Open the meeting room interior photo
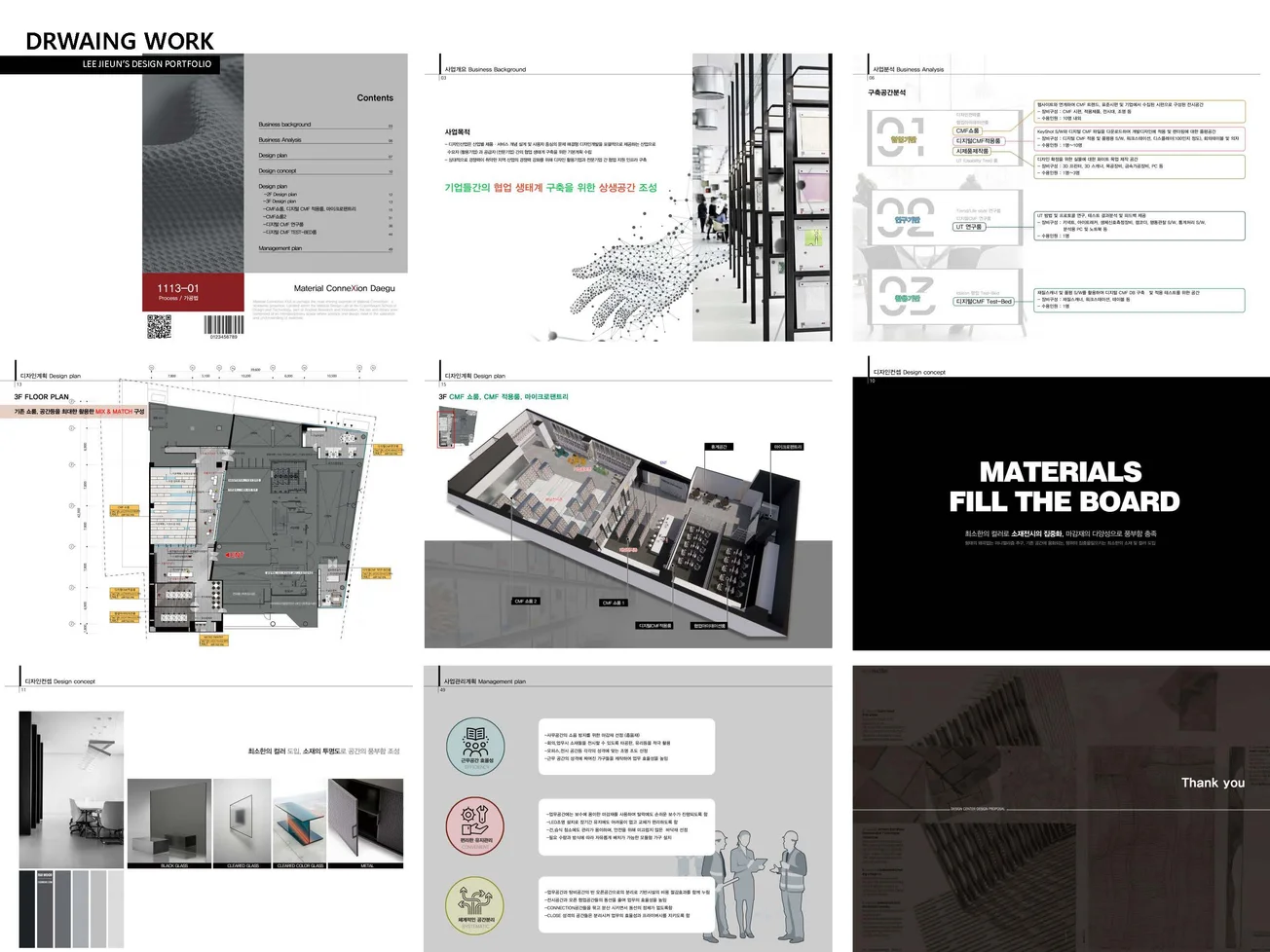This screenshot has height=952, width=1270. pyautogui.click(x=72, y=789)
